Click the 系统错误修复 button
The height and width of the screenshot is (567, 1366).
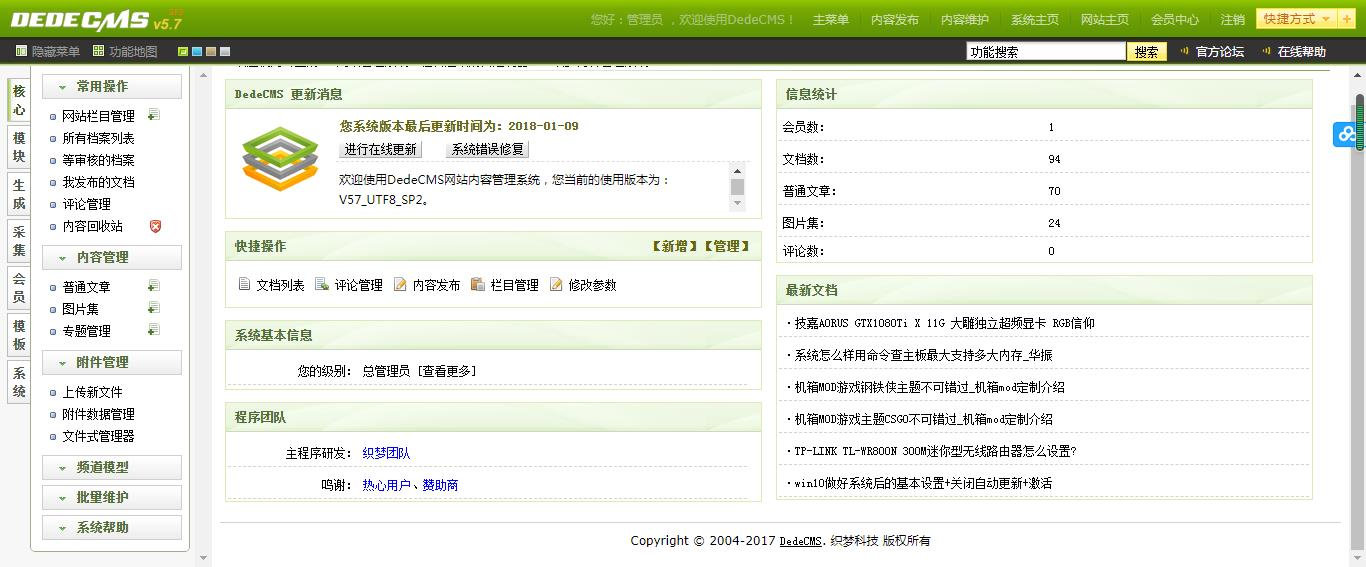pos(487,149)
